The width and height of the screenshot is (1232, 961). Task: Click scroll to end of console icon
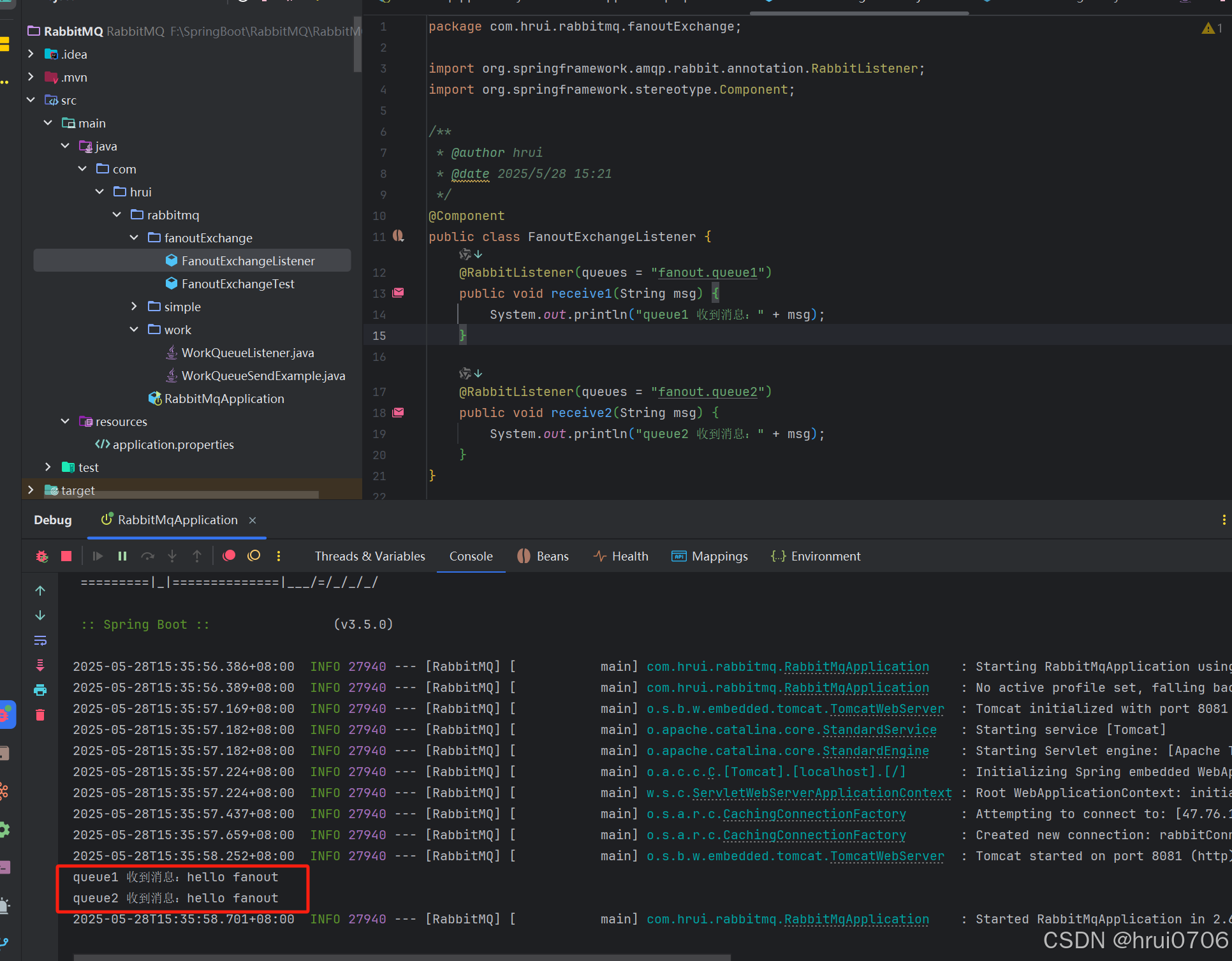[x=40, y=665]
